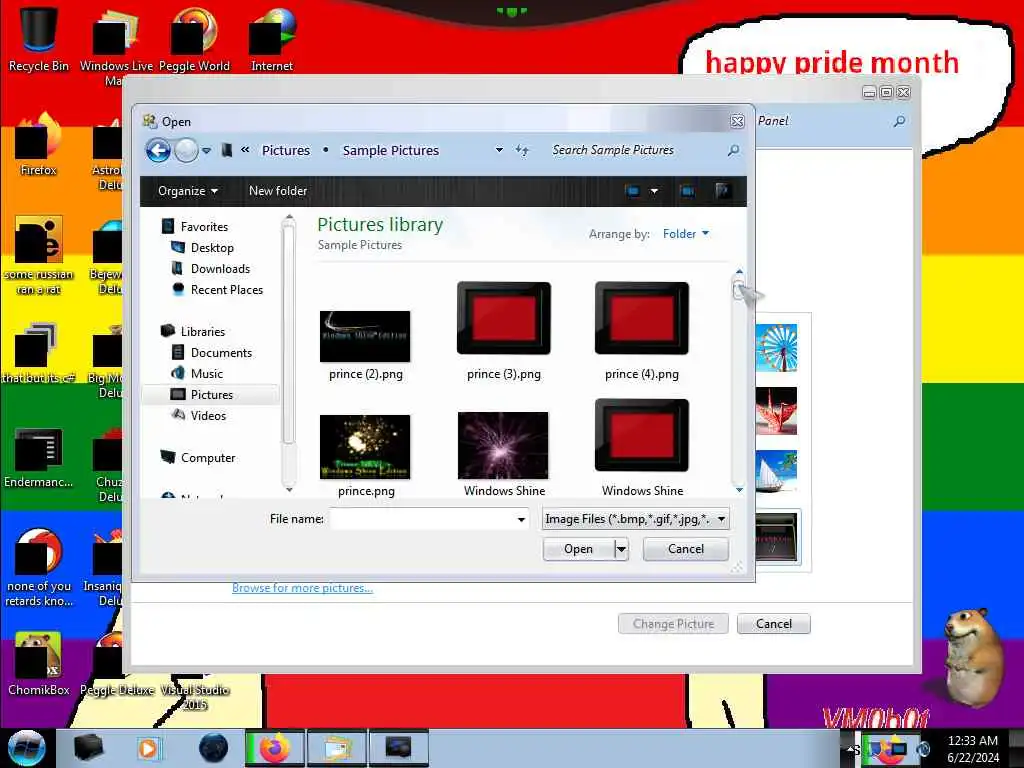1024x768 pixels.
Task: Click the Pictures breadcrumb in address bar
Action: [285, 150]
